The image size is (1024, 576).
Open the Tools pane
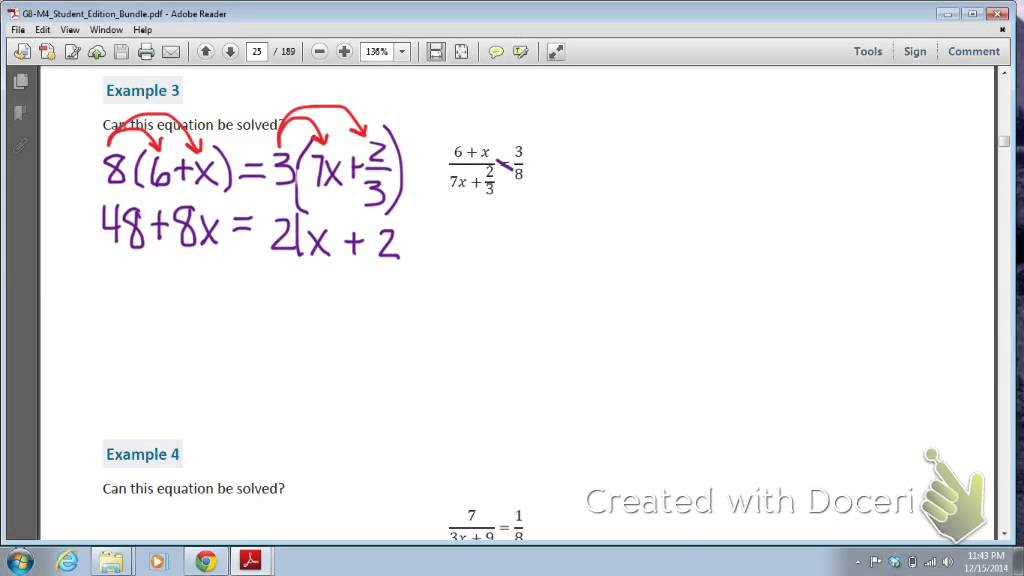click(867, 52)
